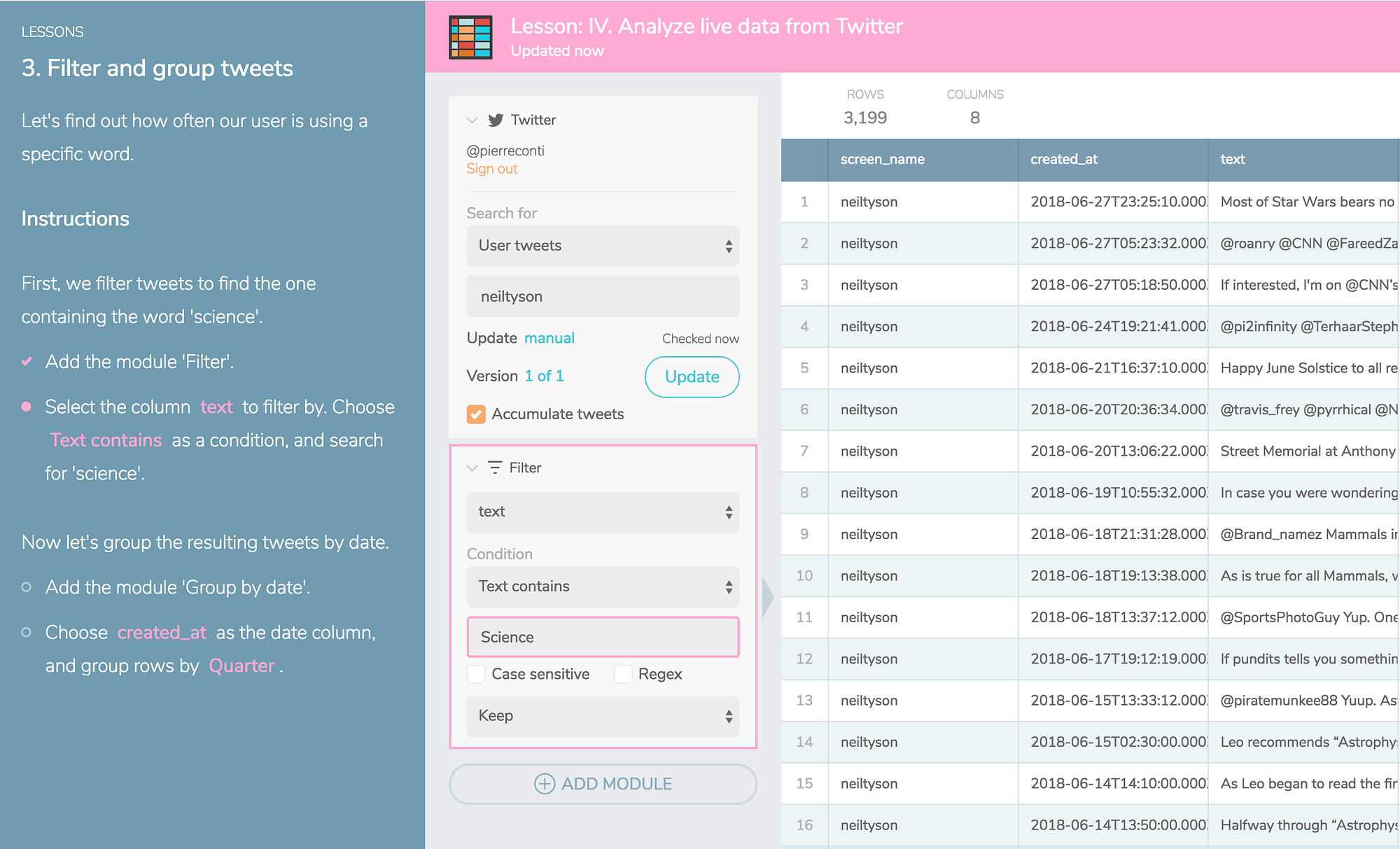Click the created_at column header
Screen dimensions: 1400x849
pyautogui.click(x=1064, y=160)
